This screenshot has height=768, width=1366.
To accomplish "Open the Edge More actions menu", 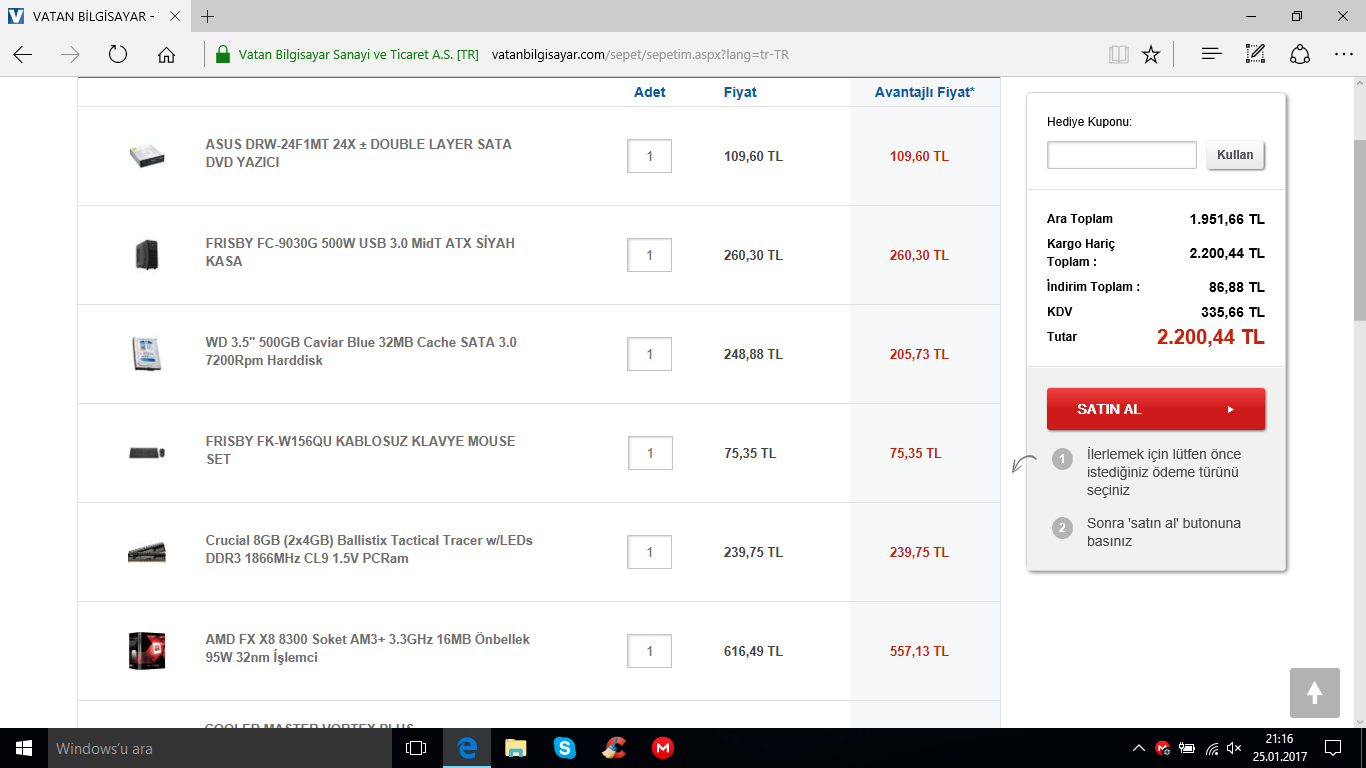I will click(1344, 54).
